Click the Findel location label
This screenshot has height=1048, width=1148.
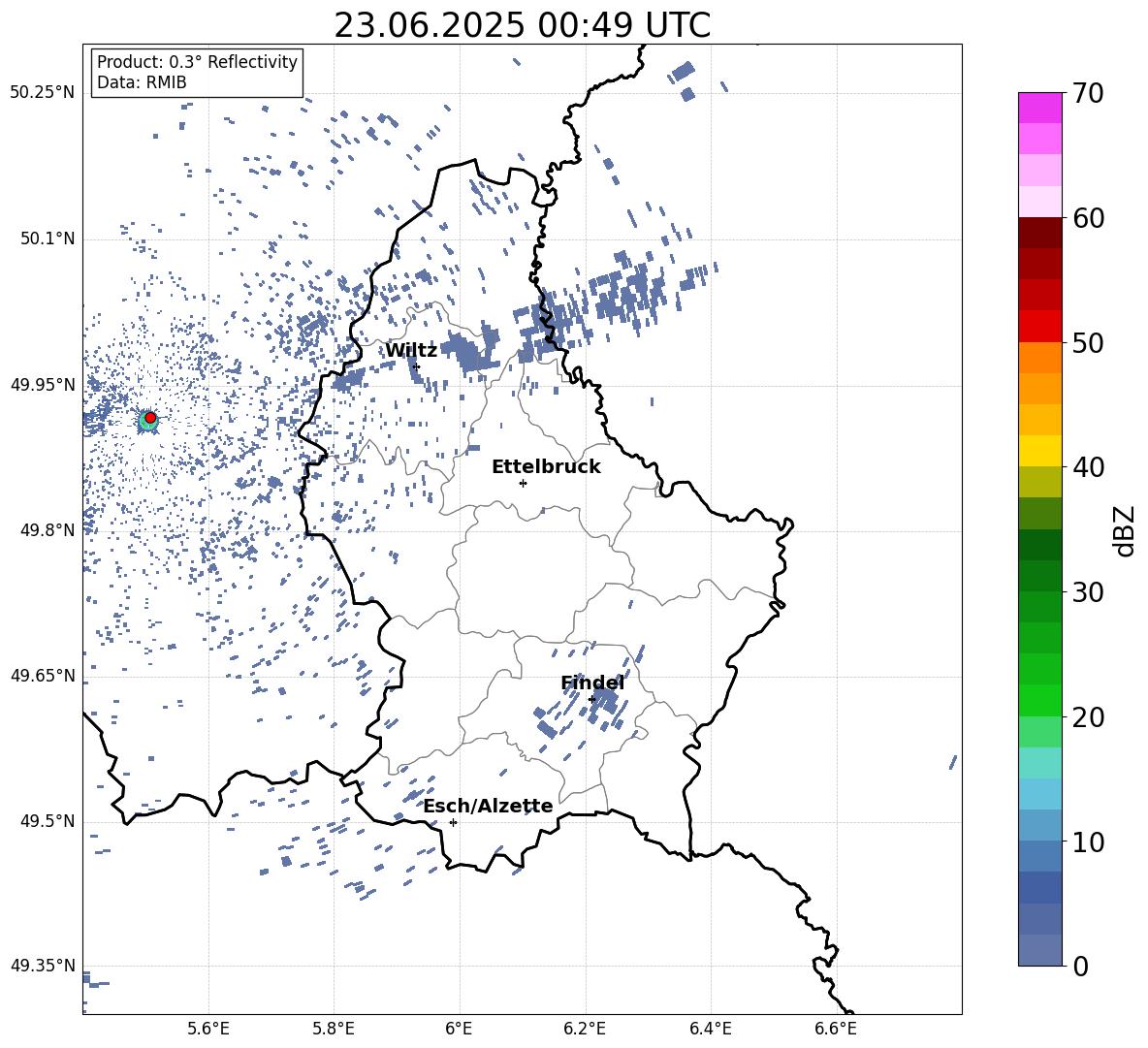pos(592,683)
